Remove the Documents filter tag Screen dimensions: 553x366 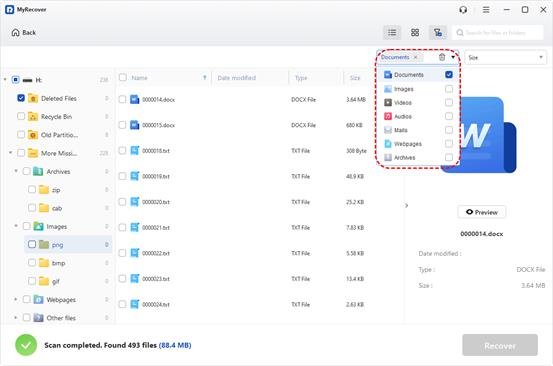point(415,57)
